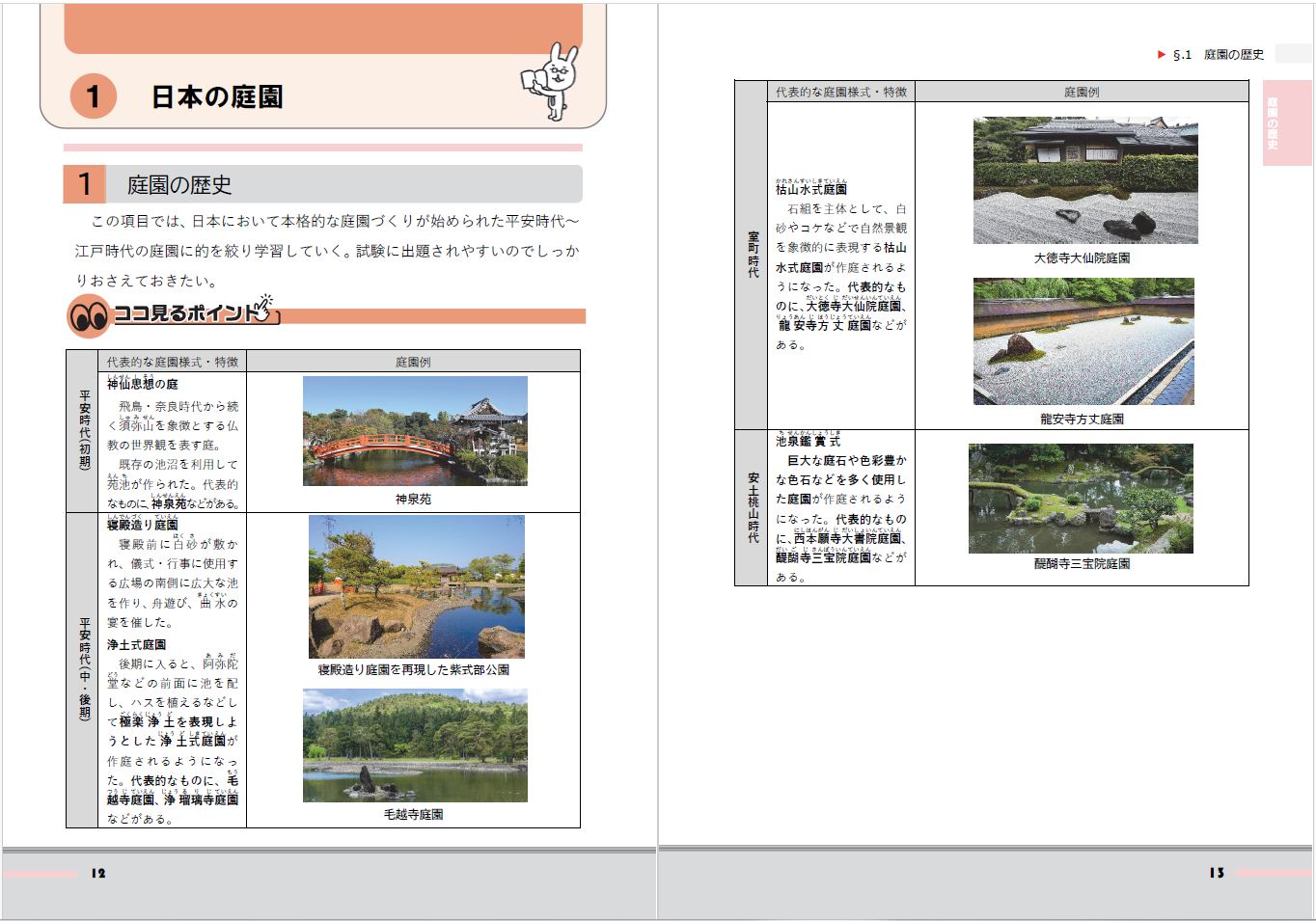
Task: Open the 龍安寺方丈庭園 rock garden photo
Action: point(1083,341)
